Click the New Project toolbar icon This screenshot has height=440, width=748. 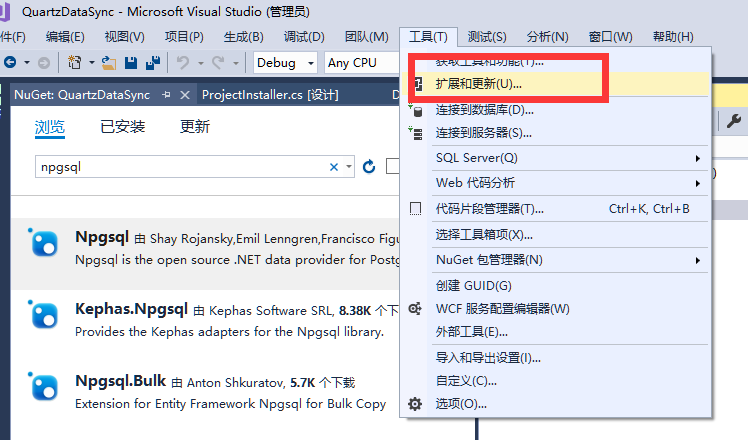(74, 63)
